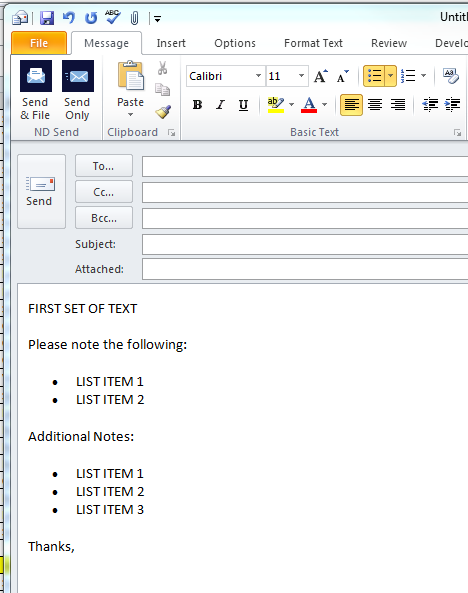Grow font size with large A icon
Screen dimensions: 468x593
[320, 76]
